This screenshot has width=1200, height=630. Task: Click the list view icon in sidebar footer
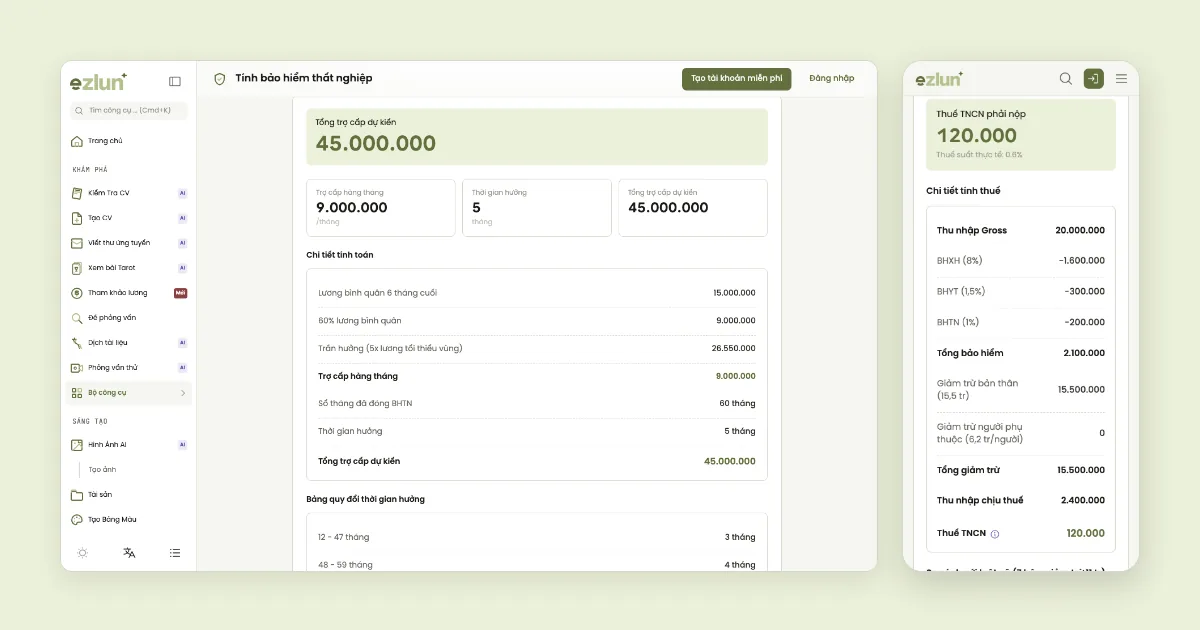click(175, 552)
